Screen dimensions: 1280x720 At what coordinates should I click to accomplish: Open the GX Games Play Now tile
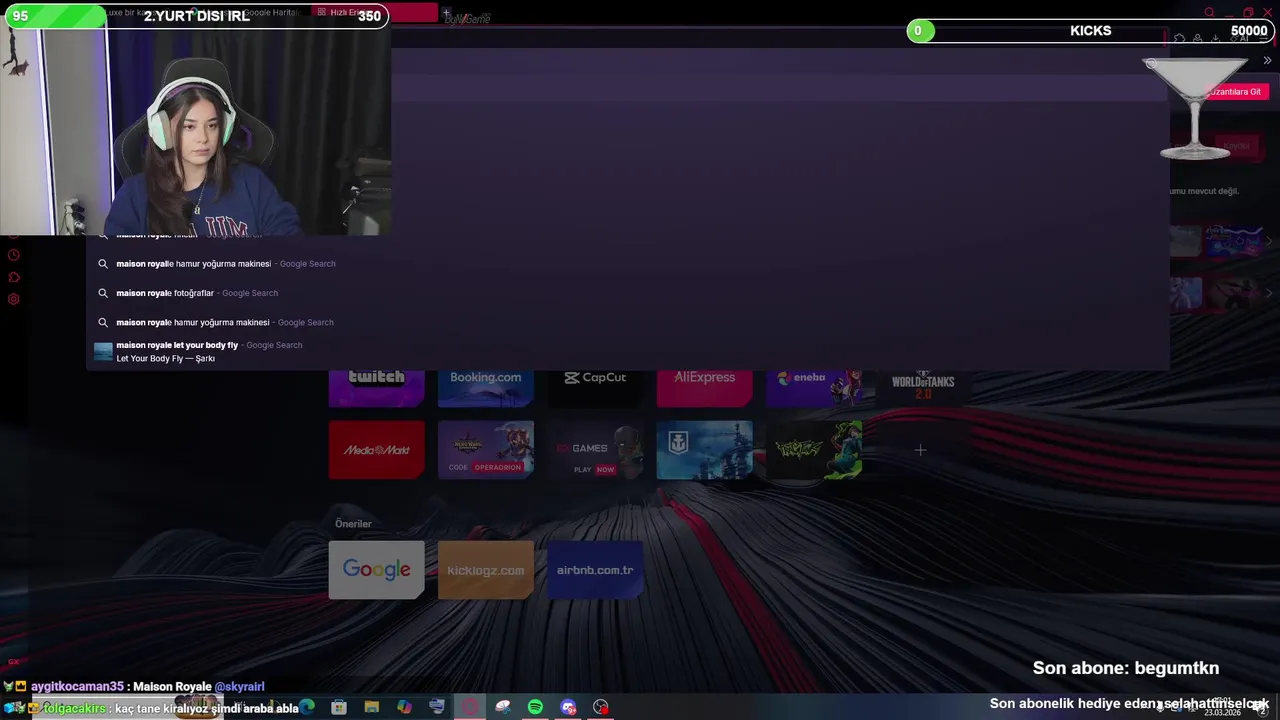click(x=595, y=450)
